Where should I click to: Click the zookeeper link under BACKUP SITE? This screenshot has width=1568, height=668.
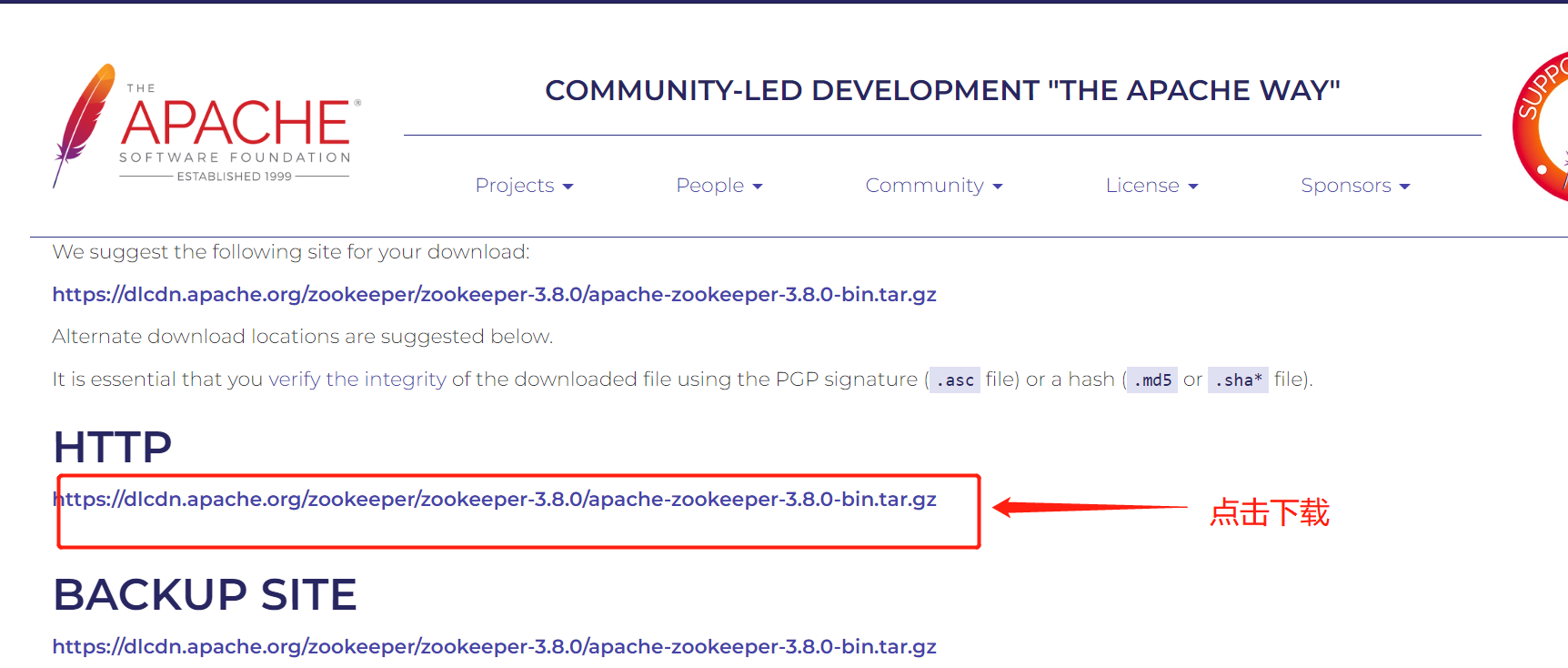point(494,647)
